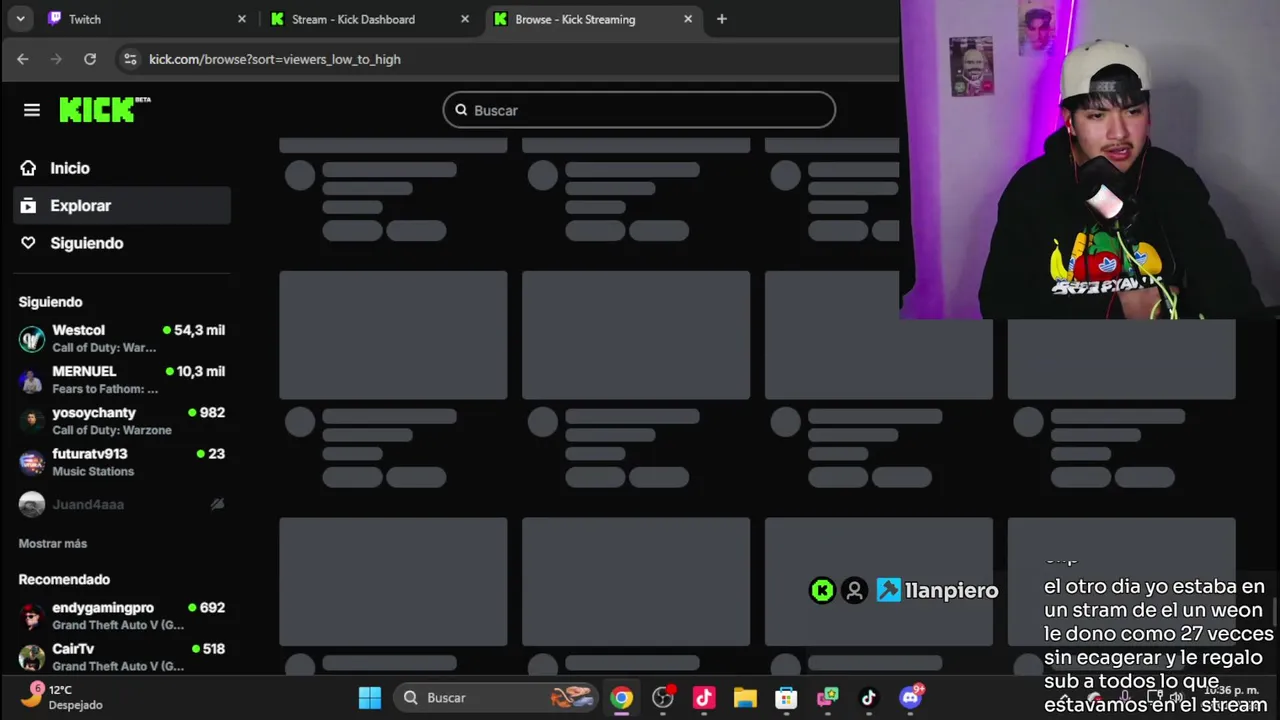Viewport: 1280px width, 720px height.
Task: Open Discord from the taskbar
Action: tap(910, 698)
